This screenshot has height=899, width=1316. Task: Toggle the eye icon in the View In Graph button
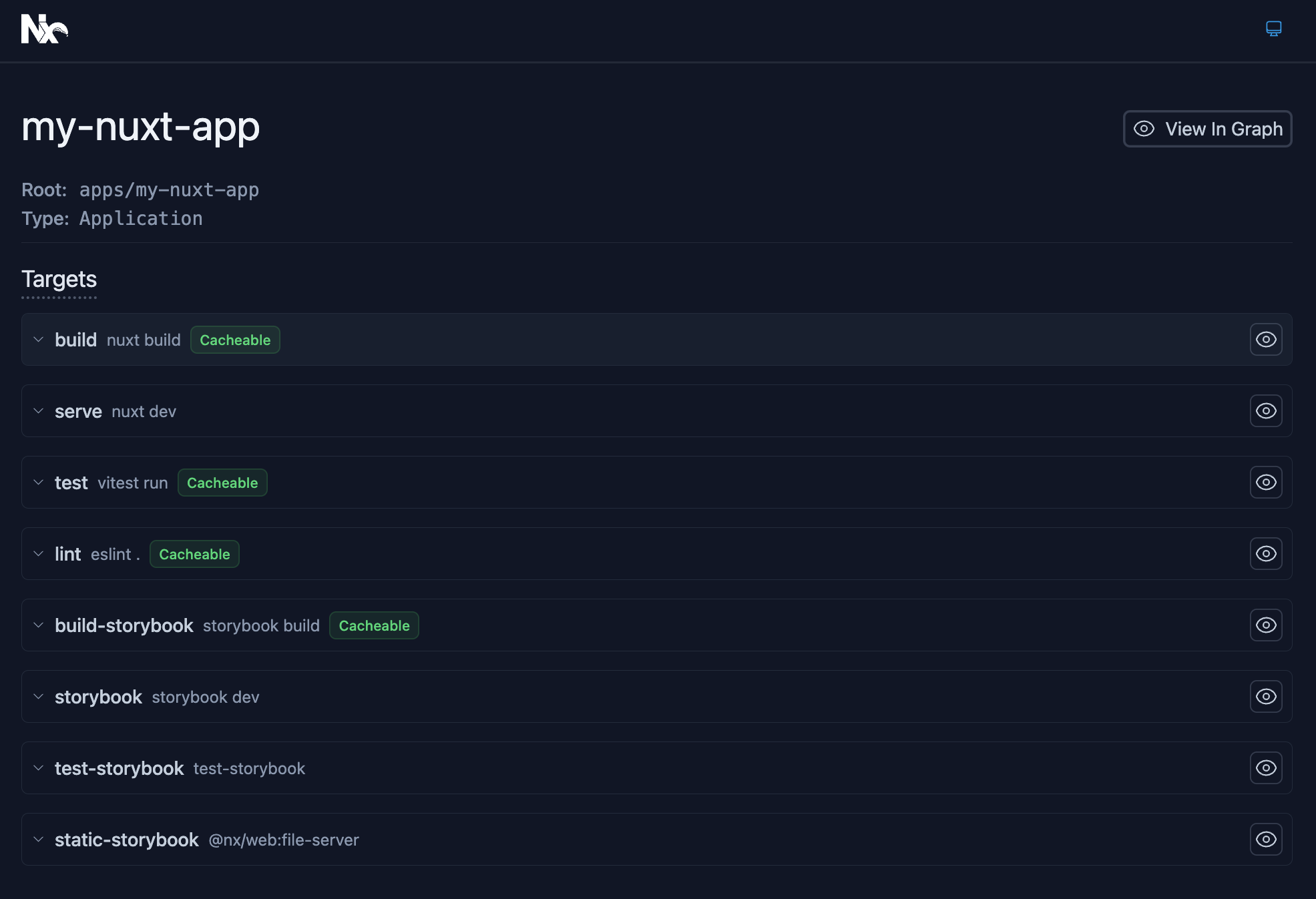pos(1144,129)
